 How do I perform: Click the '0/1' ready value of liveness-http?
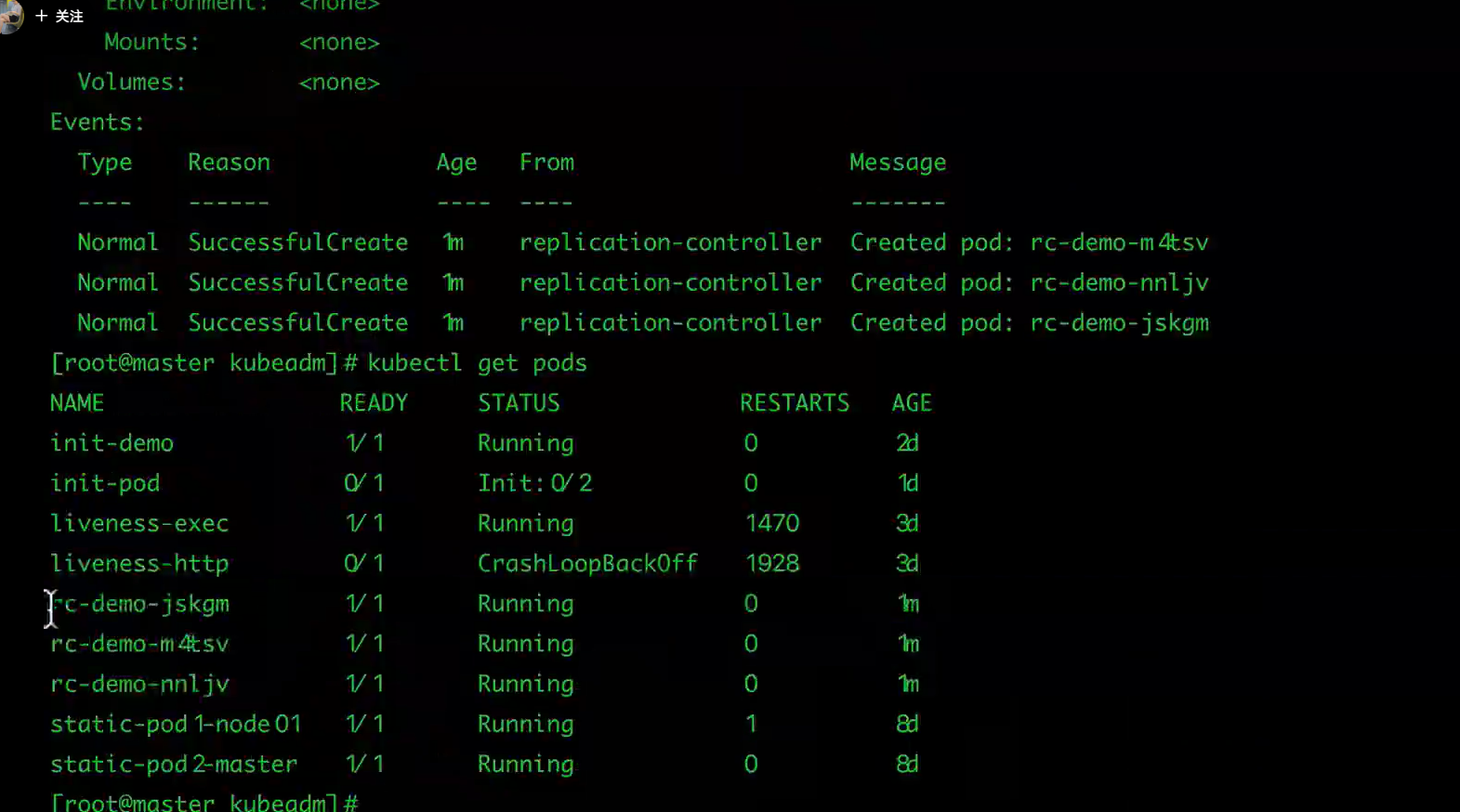tap(363, 564)
